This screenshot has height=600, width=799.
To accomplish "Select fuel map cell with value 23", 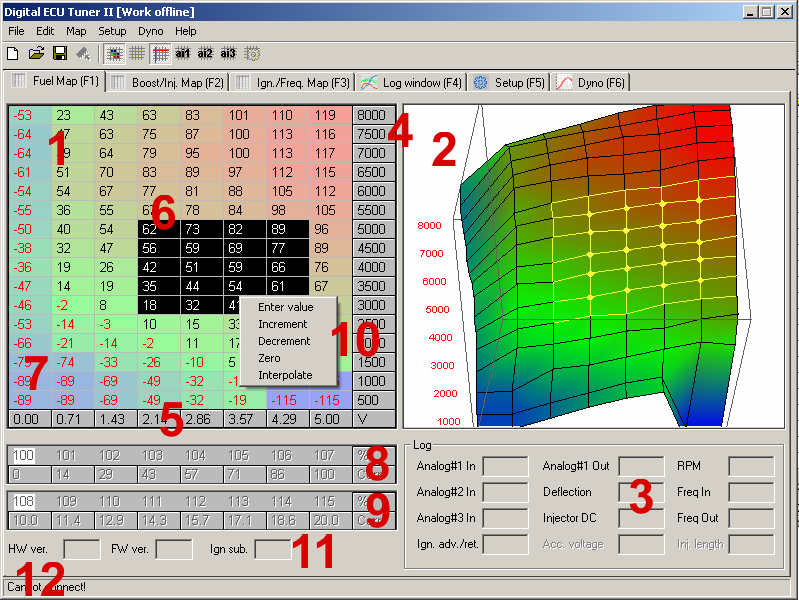I will 72,115.
